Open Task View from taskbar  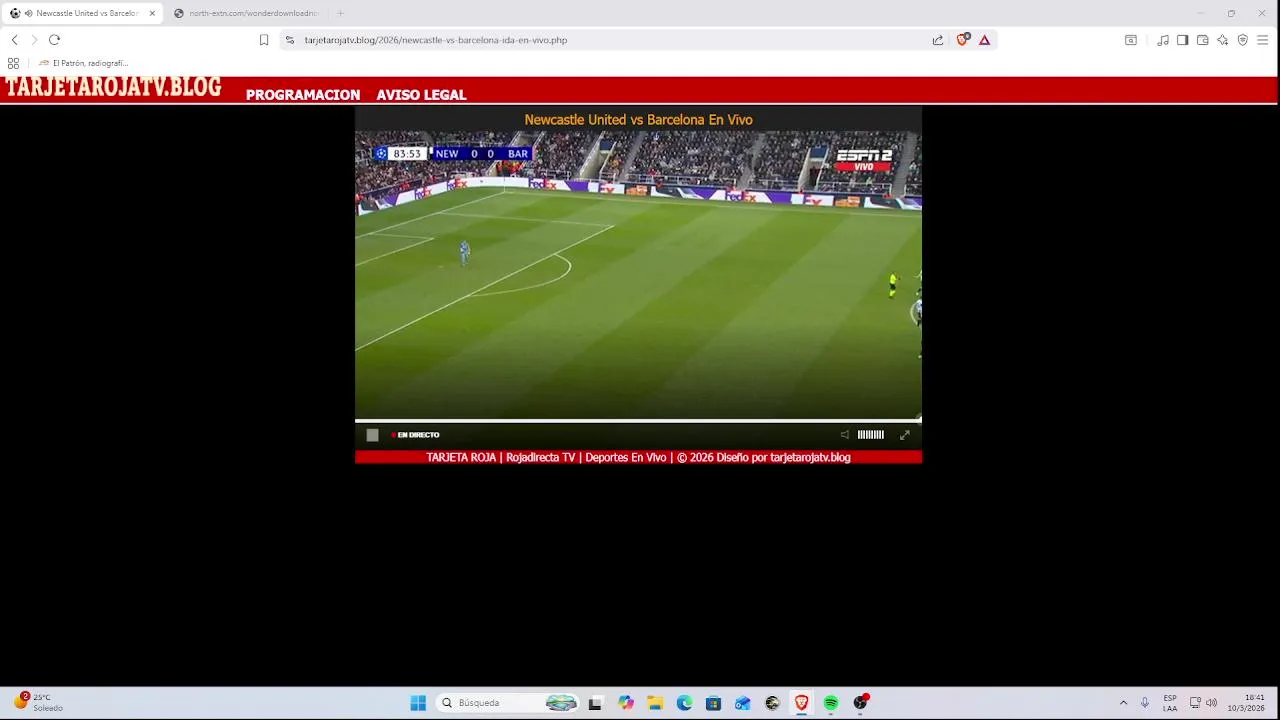click(595, 703)
